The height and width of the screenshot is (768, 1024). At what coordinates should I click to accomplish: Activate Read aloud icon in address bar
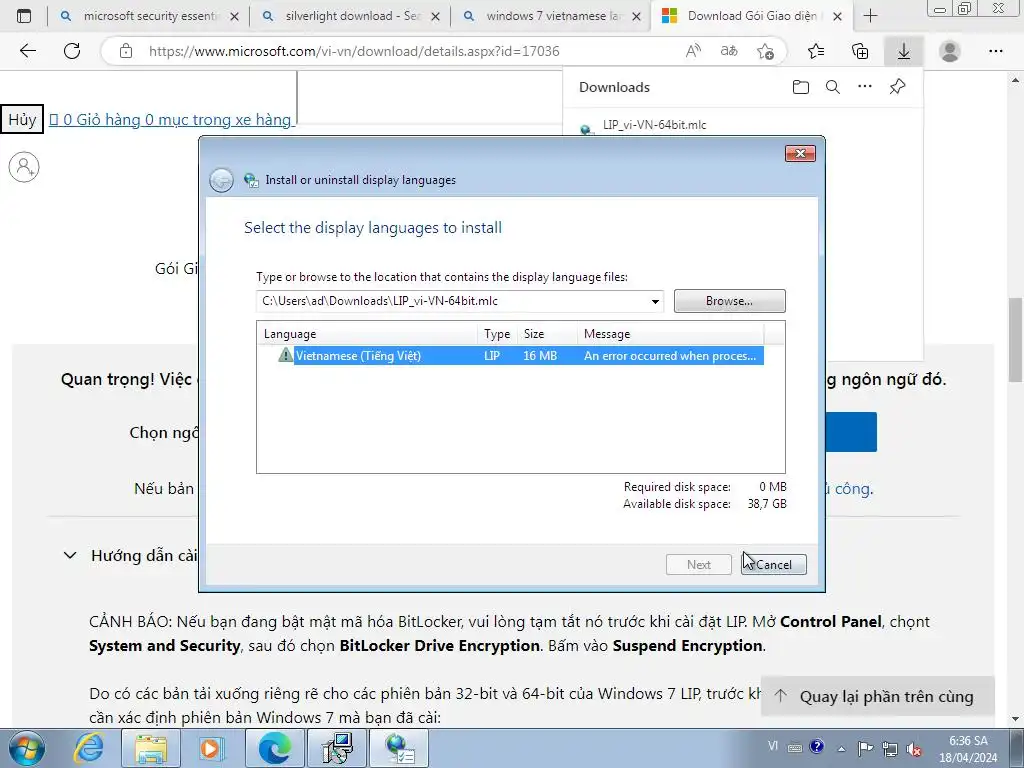pyautogui.click(x=693, y=51)
